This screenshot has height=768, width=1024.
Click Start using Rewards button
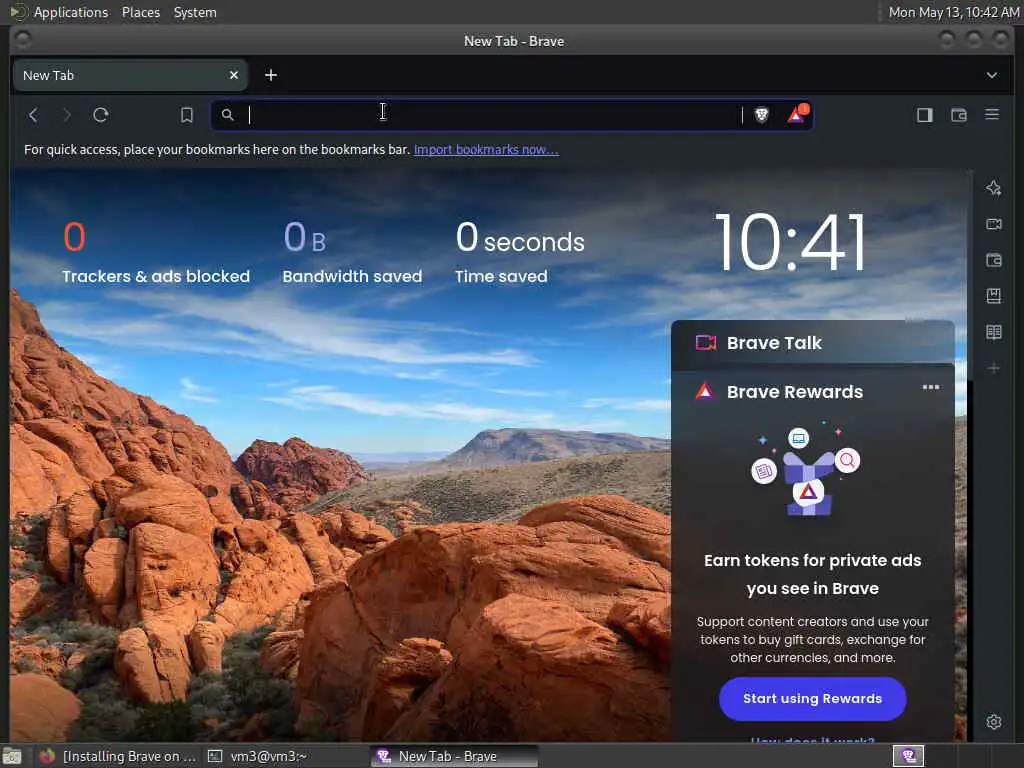coord(812,699)
